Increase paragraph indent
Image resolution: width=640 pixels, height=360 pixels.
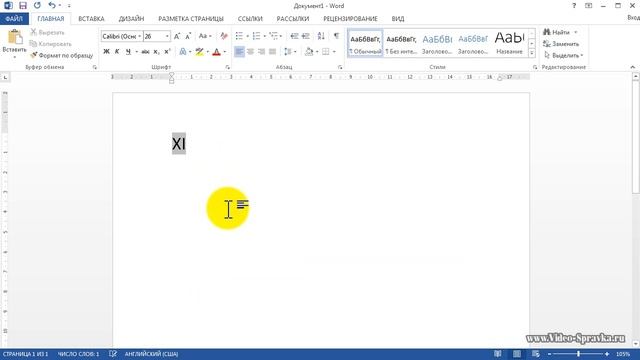coord(306,36)
